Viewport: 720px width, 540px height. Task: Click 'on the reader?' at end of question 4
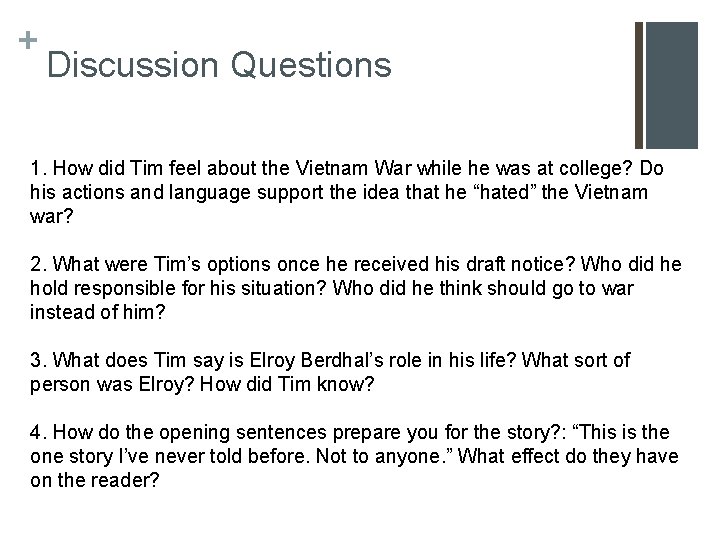(x=95, y=480)
